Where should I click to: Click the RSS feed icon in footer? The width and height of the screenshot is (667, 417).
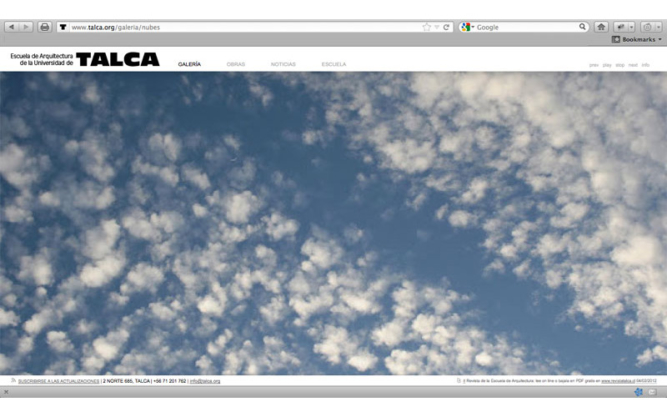coord(13,380)
